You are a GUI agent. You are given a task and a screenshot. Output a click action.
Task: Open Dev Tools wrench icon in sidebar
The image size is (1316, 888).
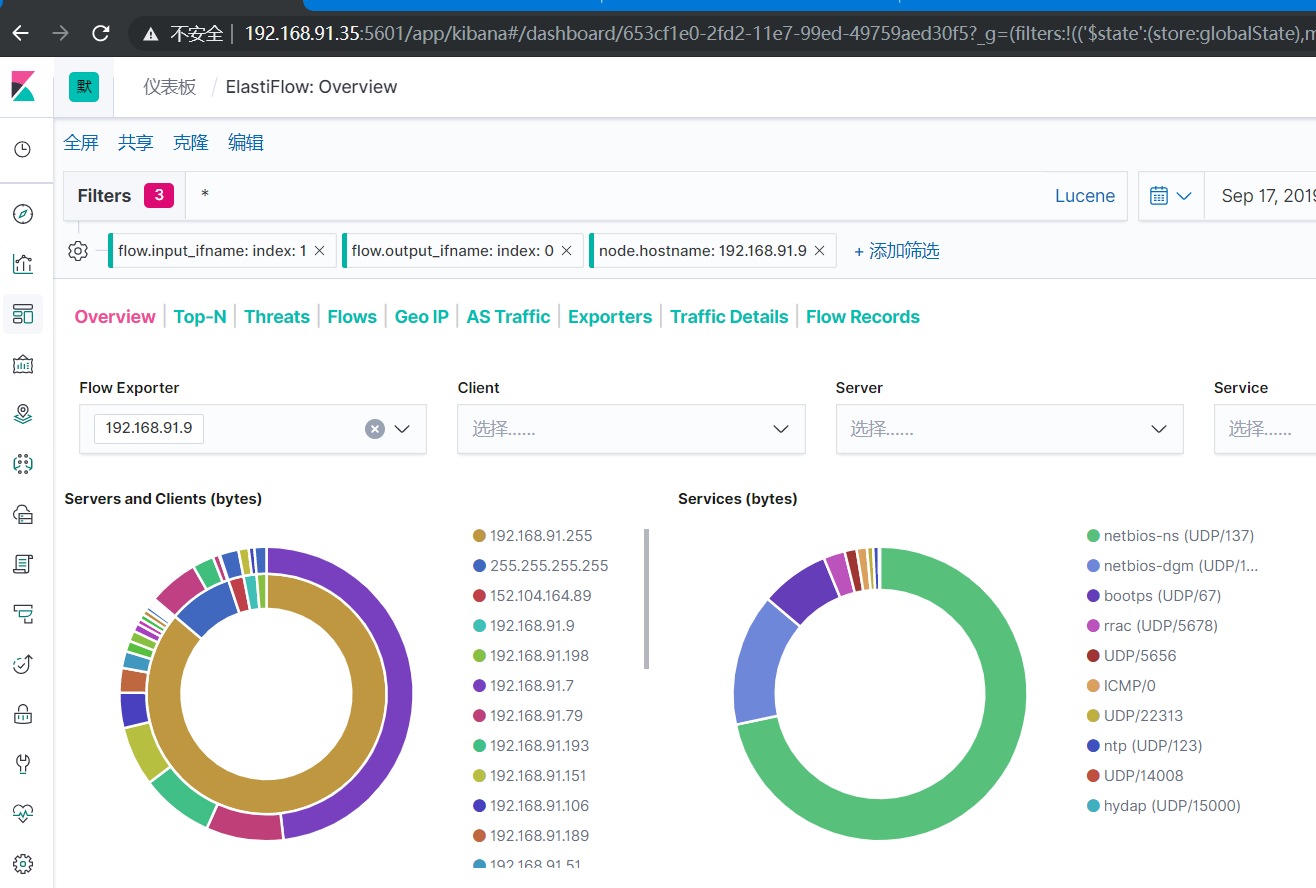tap(22, 763)
